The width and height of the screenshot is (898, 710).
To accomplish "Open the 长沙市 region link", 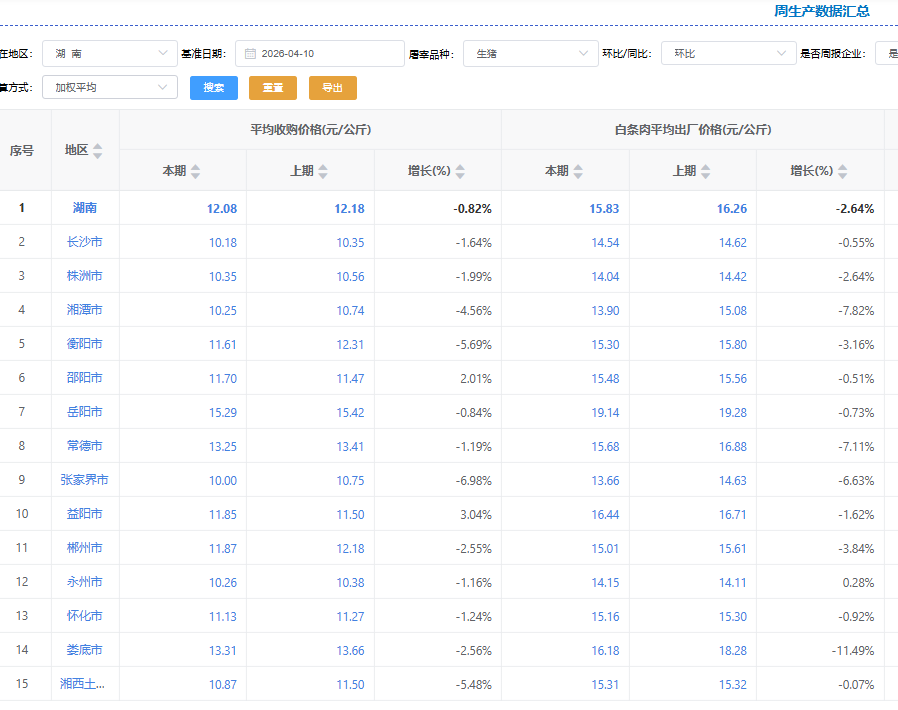I will (x=84, y=242).
